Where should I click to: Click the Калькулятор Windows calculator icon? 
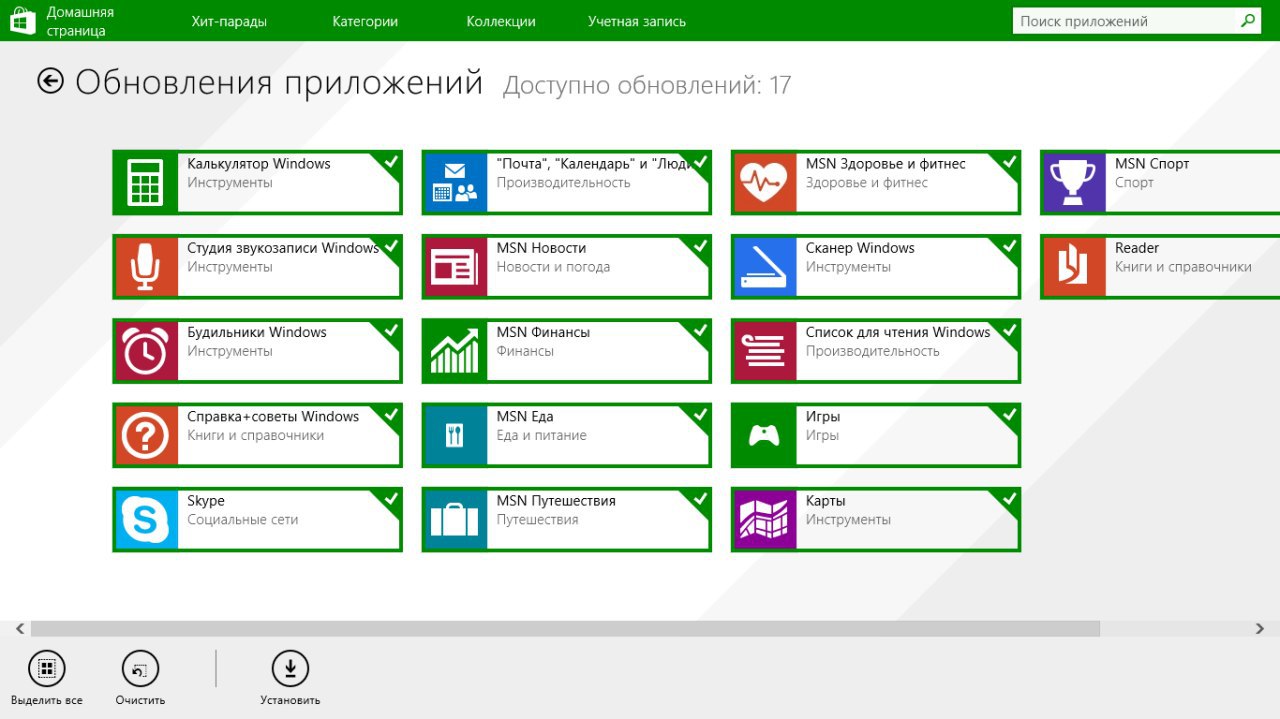coord(146,183)
